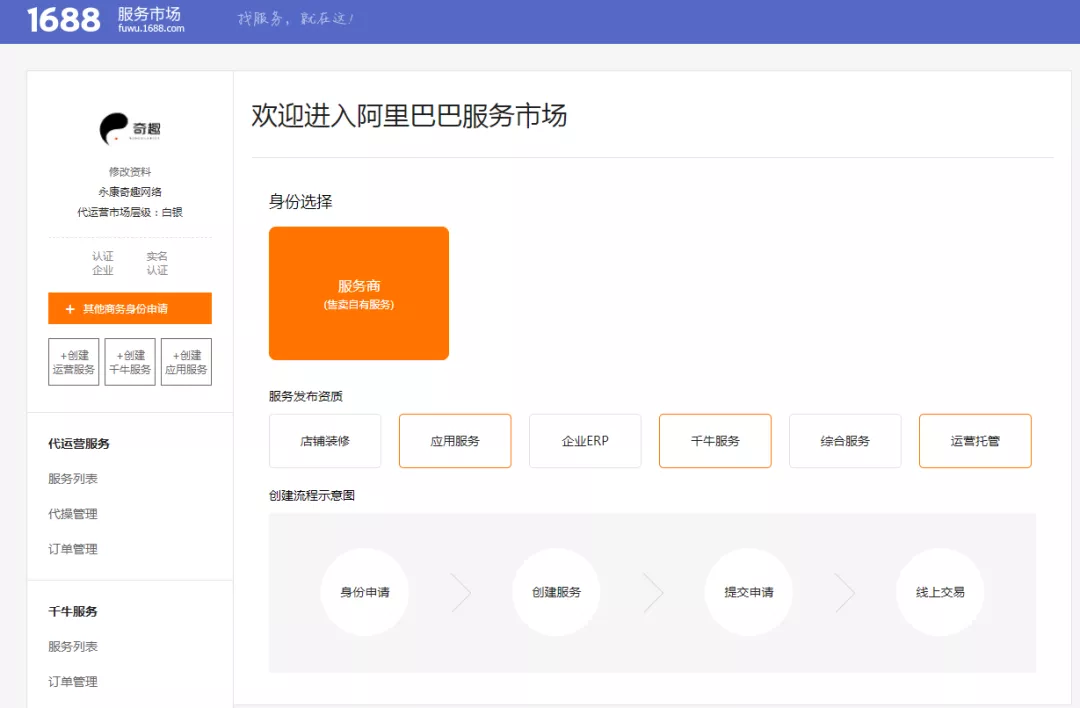The image size is (1080, 708).
Task: Open 服务列表 under 千牛服务
Action: [73, 647]
